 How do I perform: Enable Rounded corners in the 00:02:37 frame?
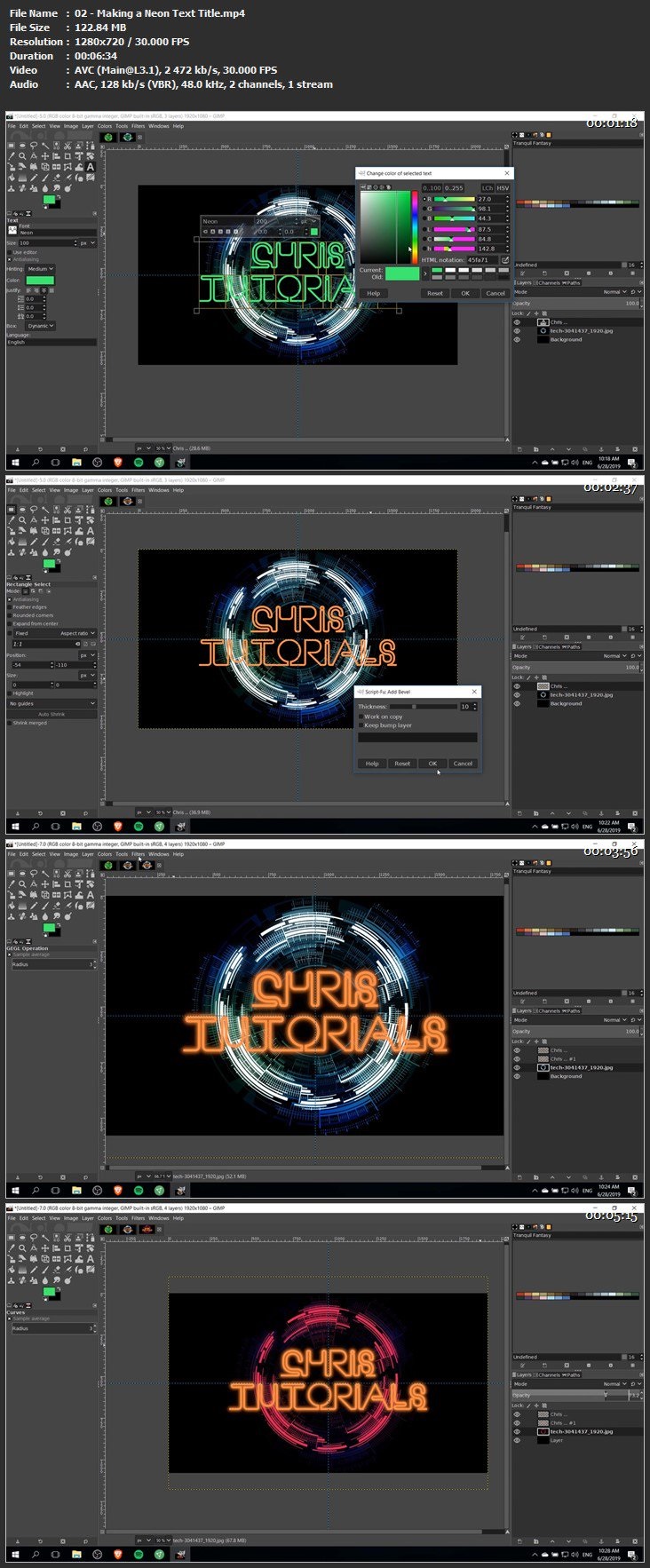(10, 615)
